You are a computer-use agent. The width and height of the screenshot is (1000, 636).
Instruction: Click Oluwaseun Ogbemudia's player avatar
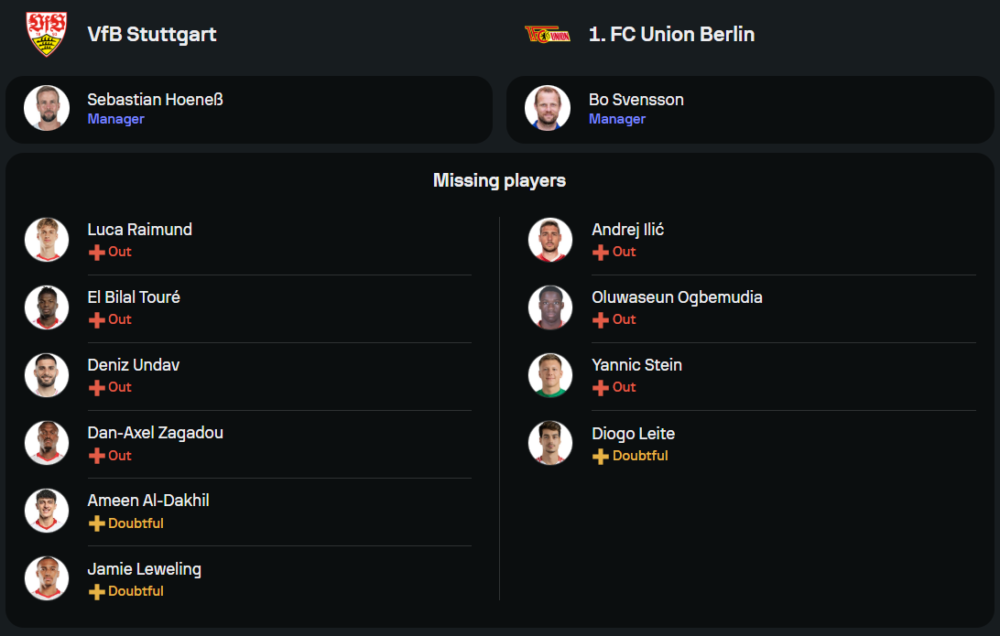coord(550,308)
